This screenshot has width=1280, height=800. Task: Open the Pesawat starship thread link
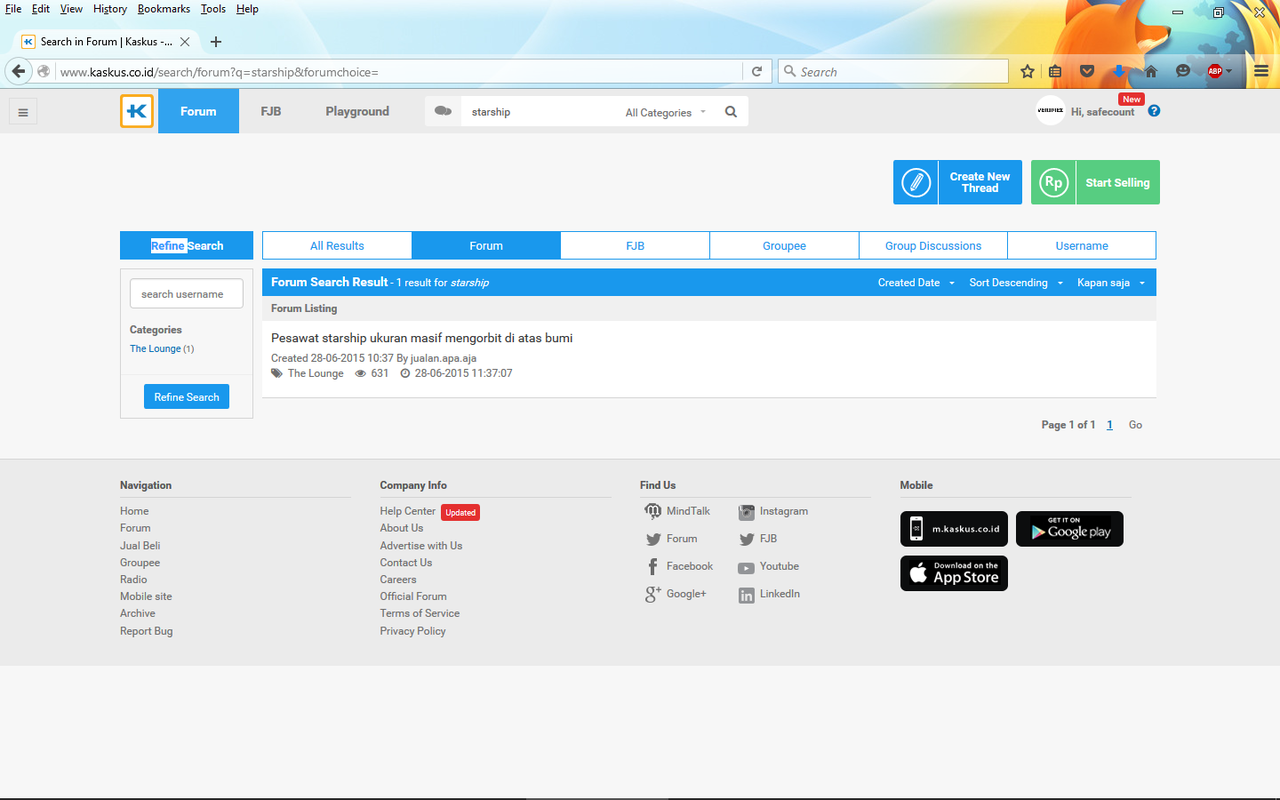(x=421, y=338)
